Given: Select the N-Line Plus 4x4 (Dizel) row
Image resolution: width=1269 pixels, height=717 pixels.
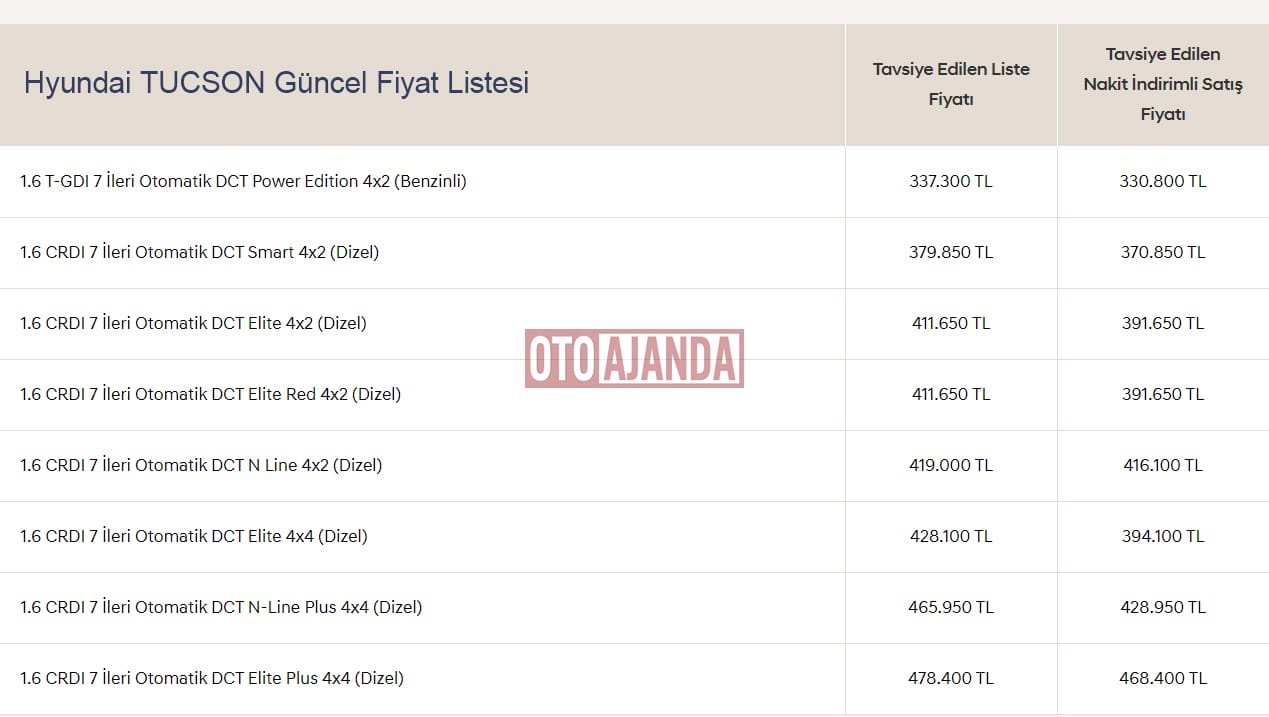Looking at the screenshot, I should (634, 608).
